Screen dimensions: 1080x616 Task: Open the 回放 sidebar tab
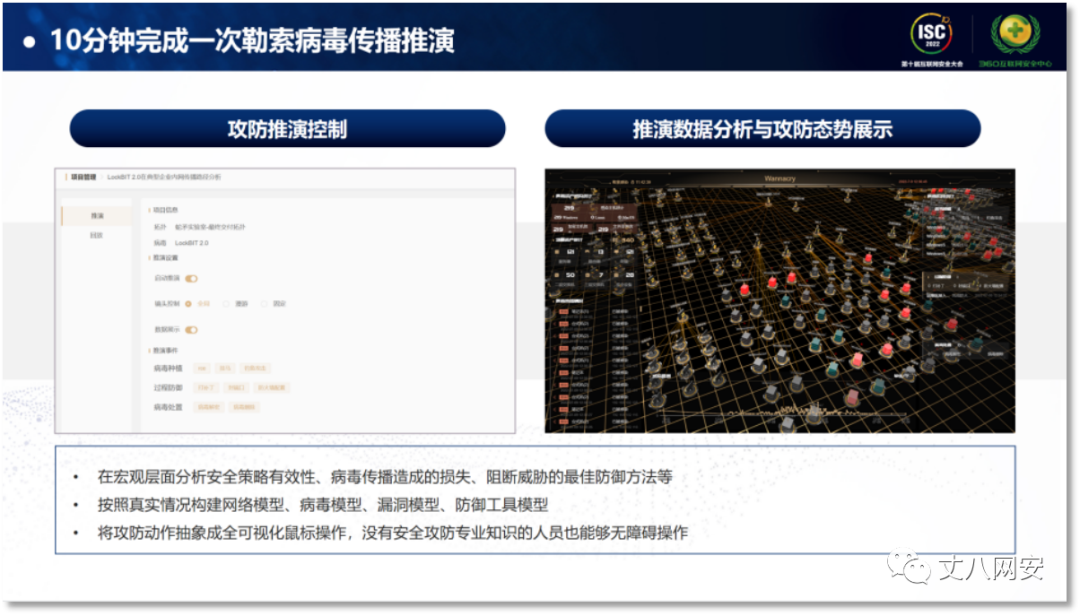tap(96, 236)
